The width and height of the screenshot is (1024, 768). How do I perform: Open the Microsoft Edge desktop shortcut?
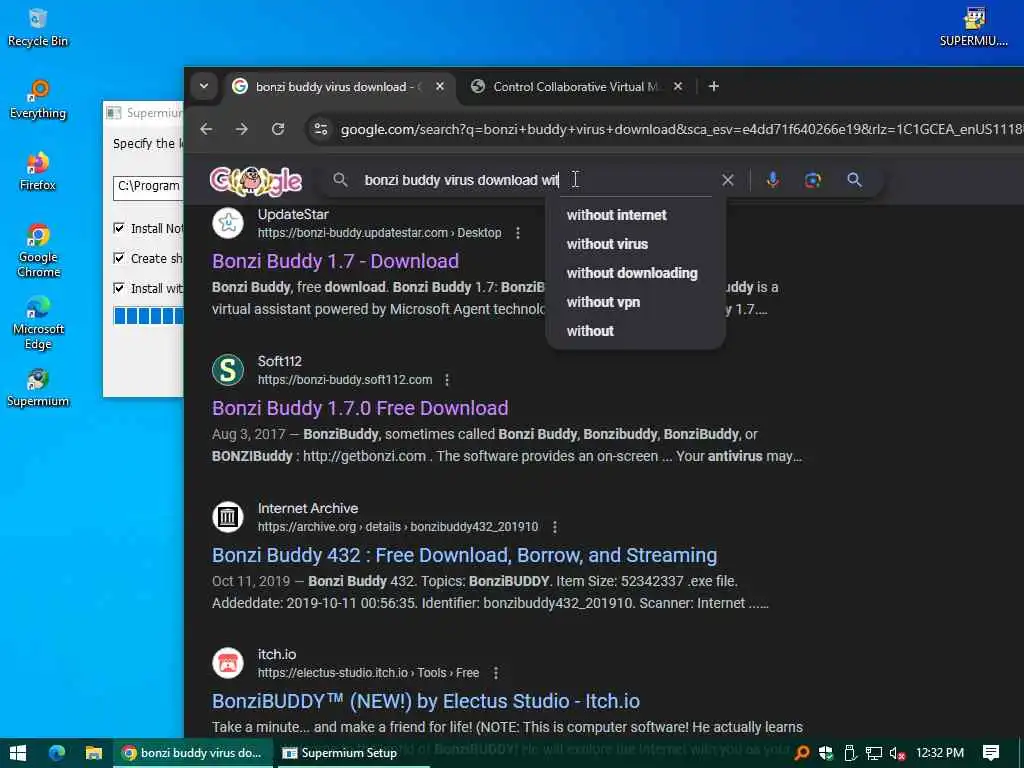38,323
